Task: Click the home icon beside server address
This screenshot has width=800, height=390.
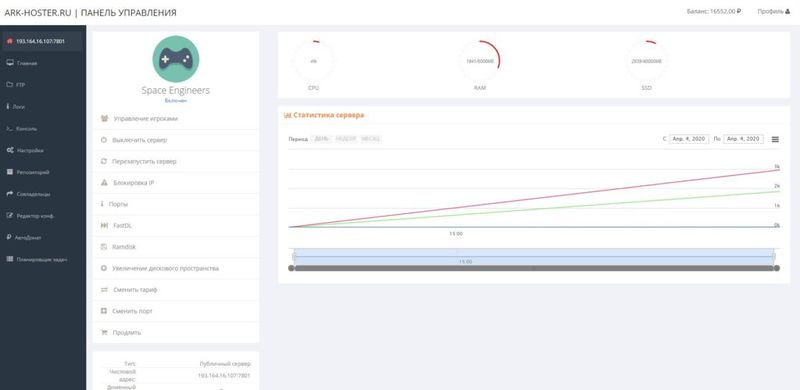Action: tap(10, 41)
